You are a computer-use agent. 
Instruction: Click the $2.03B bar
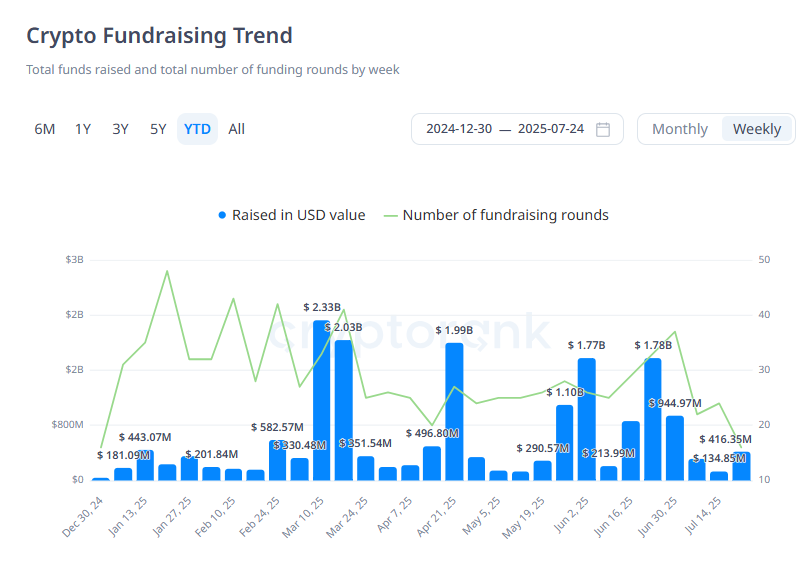[343, 410]
